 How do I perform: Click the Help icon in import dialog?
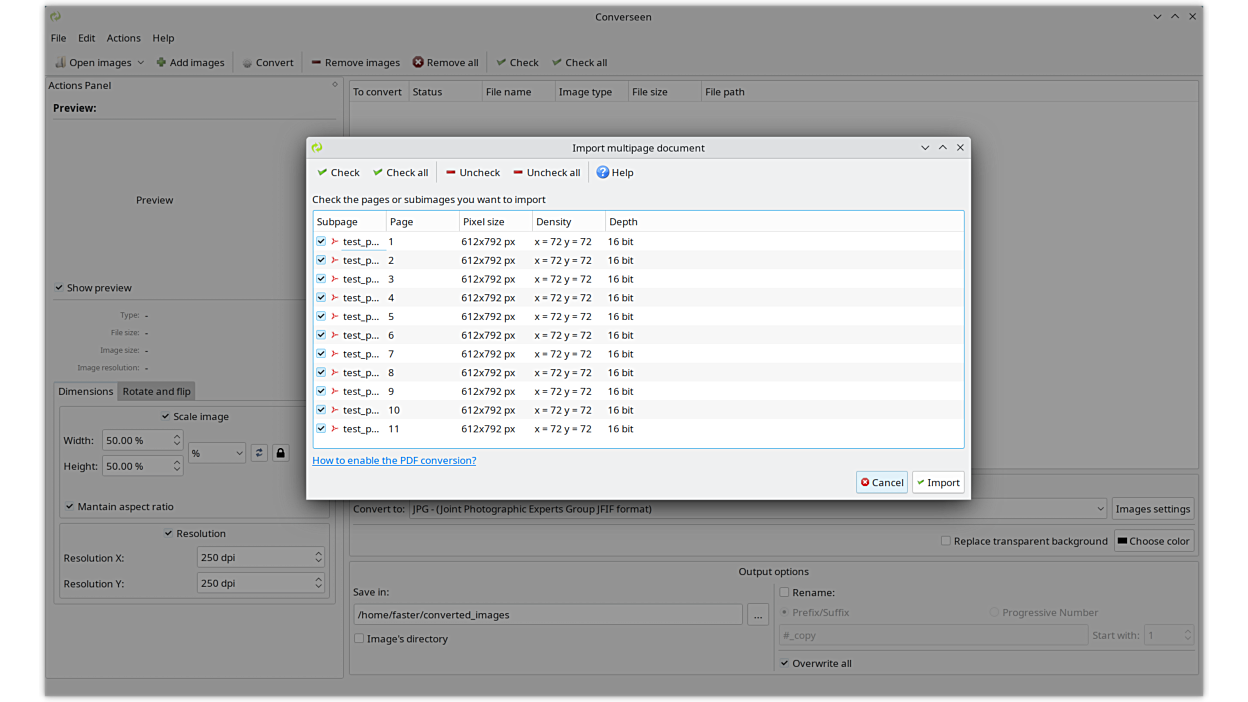point(603,173)
